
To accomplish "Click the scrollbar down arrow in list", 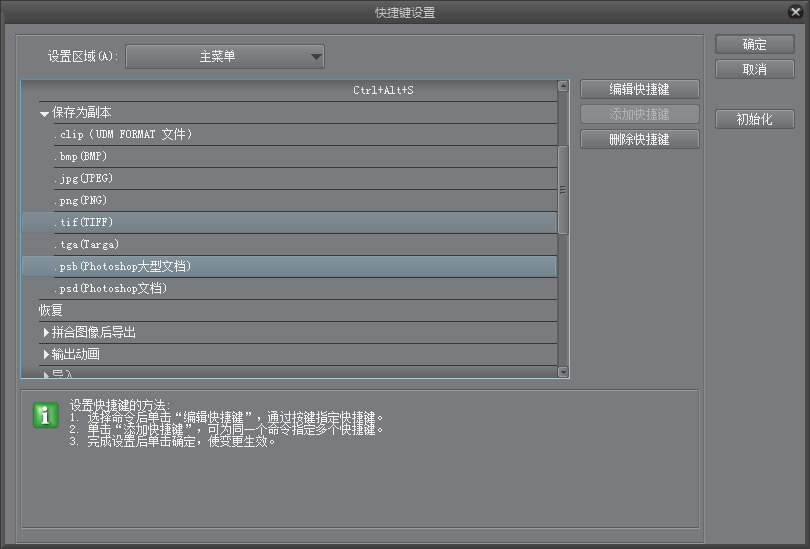I will 563,372.
